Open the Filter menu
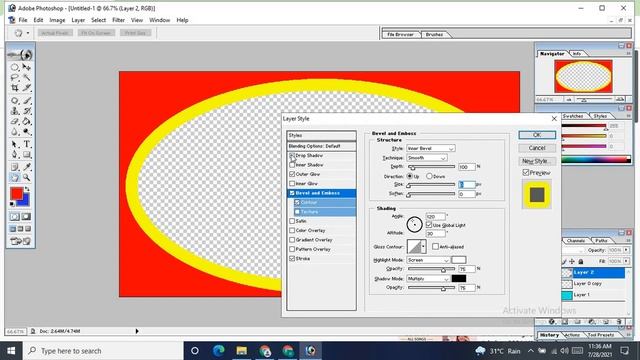 coord(118,20)
